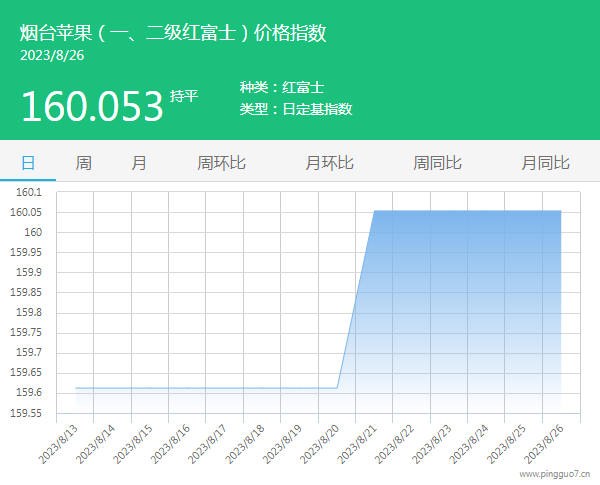Click the 160.053 index value
The height and width of the screenshot is (485, 600).
point(91,106)
